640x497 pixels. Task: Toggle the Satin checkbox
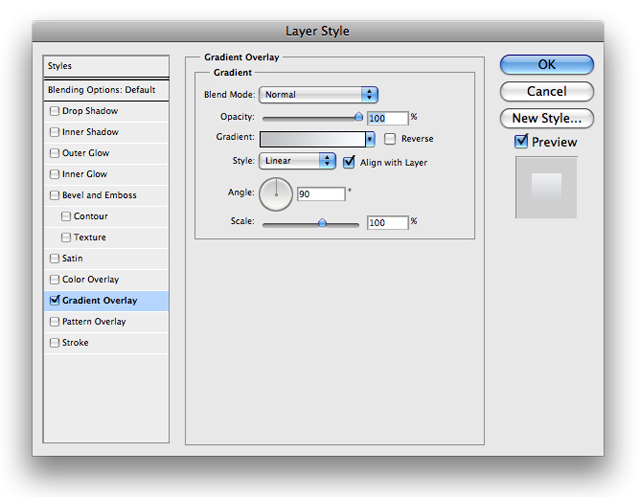[x=54, y=258]
